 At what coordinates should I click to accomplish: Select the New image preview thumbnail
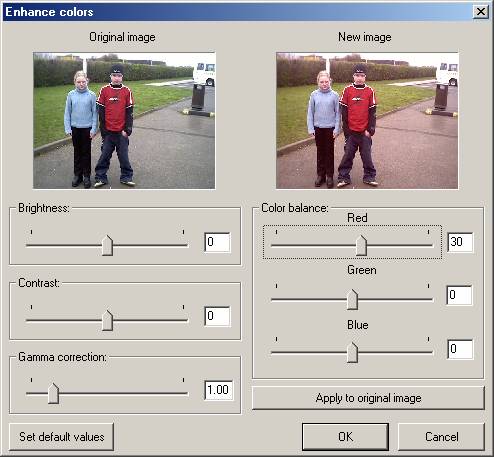[367, 120]
